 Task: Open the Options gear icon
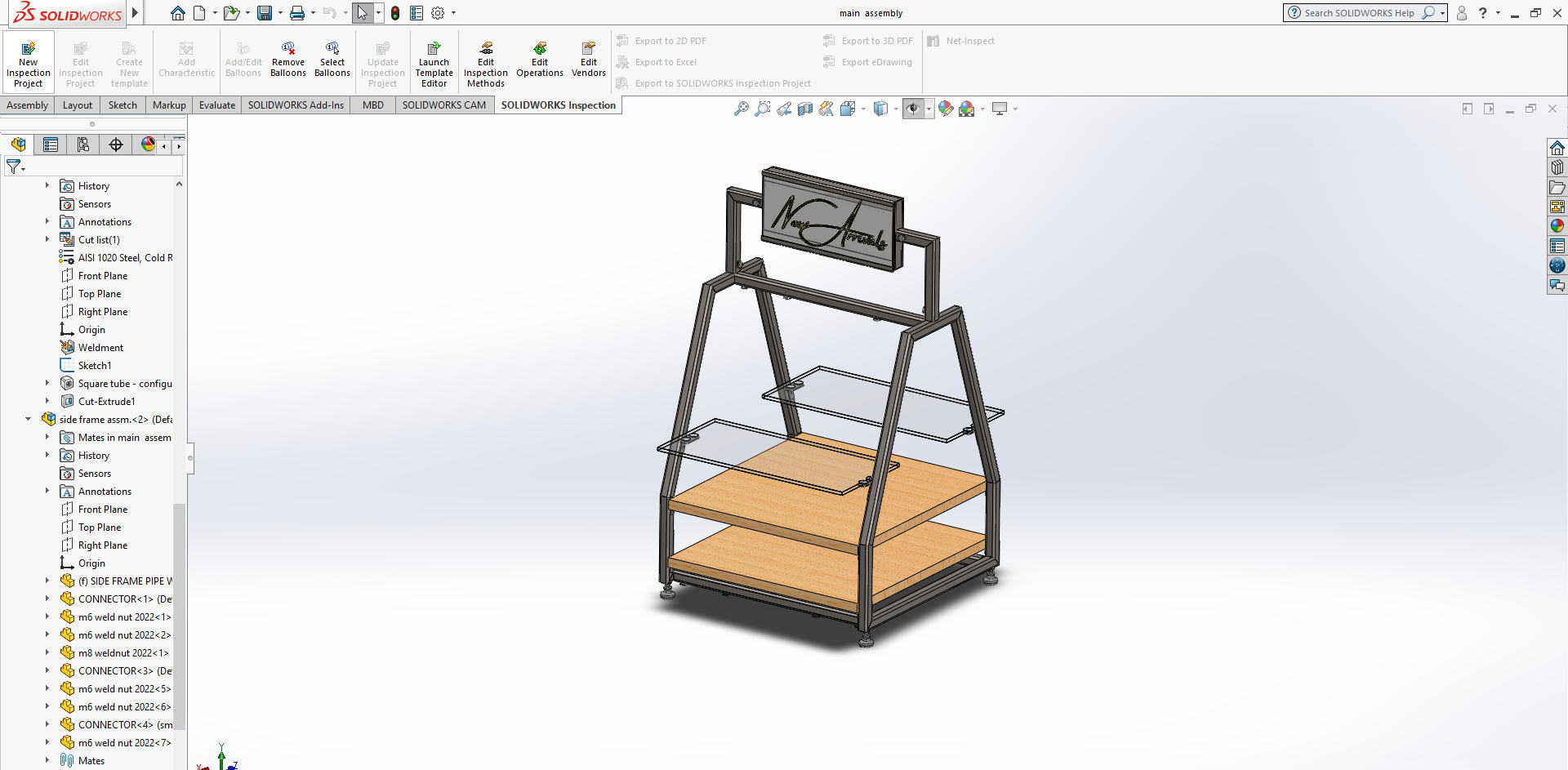[438, 13]
